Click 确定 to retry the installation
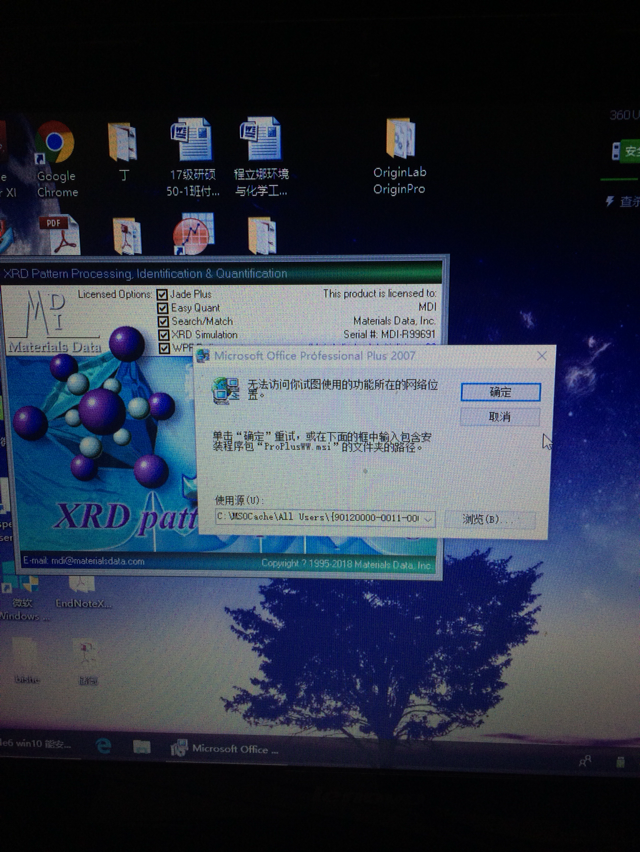The image size is (640, 852). pyautogui.click(x=500, y=392)
